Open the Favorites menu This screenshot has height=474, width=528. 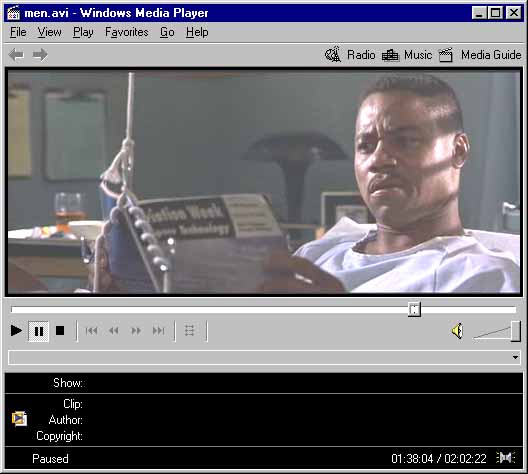127,32
